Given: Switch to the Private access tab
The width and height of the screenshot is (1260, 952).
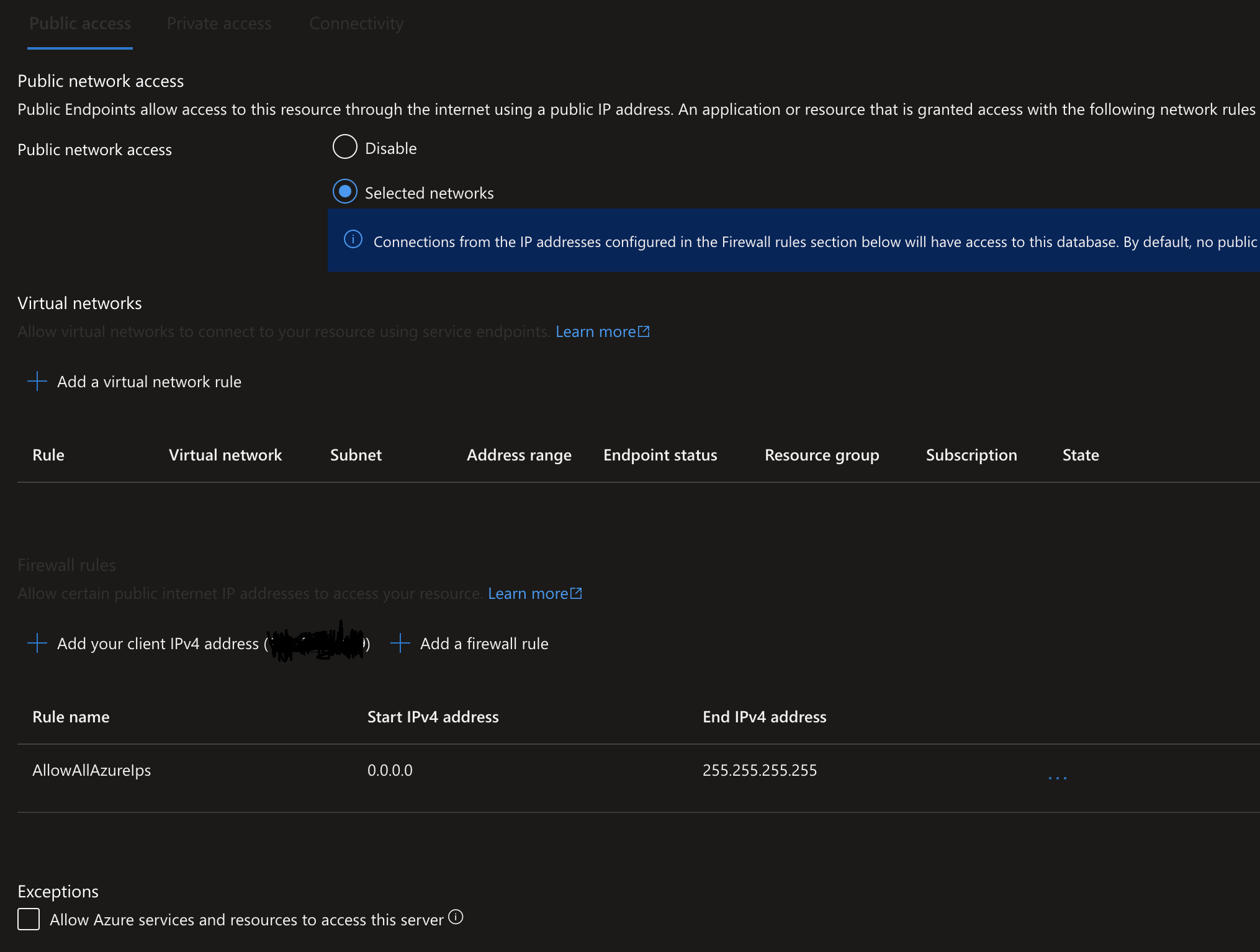Looking at the screenshot, I should tap(218, 23).
